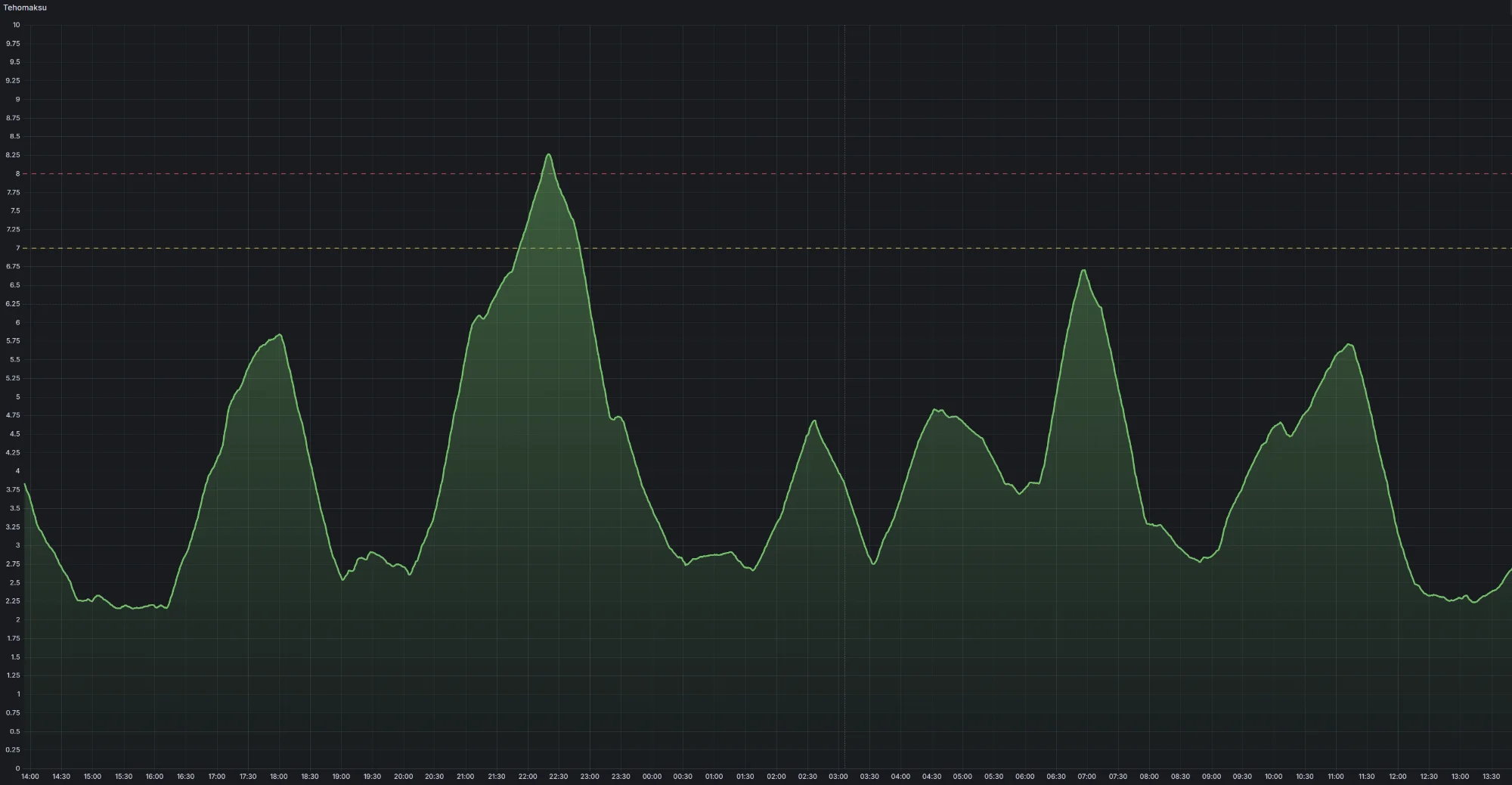Click the 00:00 midnight axis label
Screen dimensions: 1512x785
(652, 777)
